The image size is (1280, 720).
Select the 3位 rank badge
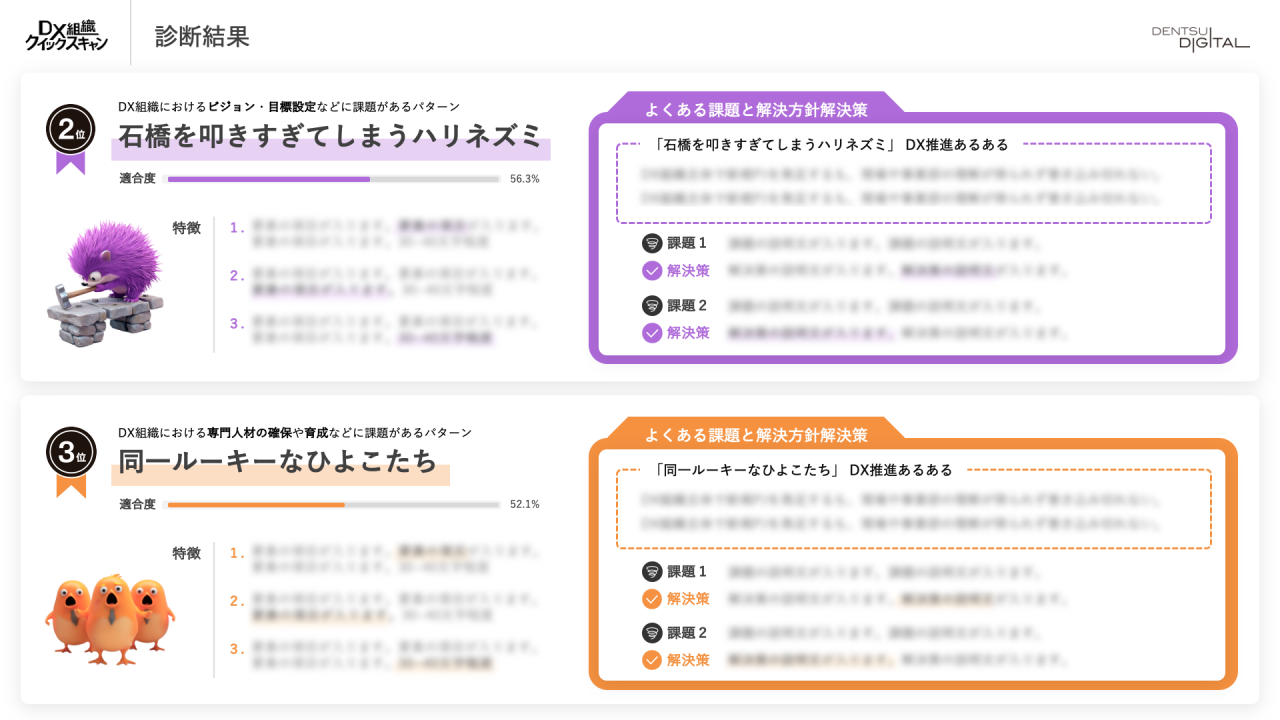point(71,453)
